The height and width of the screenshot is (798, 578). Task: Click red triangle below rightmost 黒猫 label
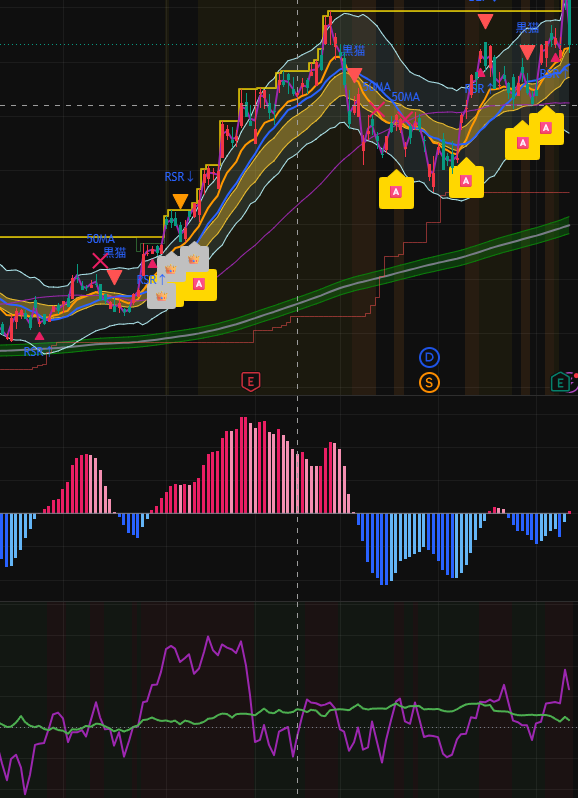click(527, 52)
